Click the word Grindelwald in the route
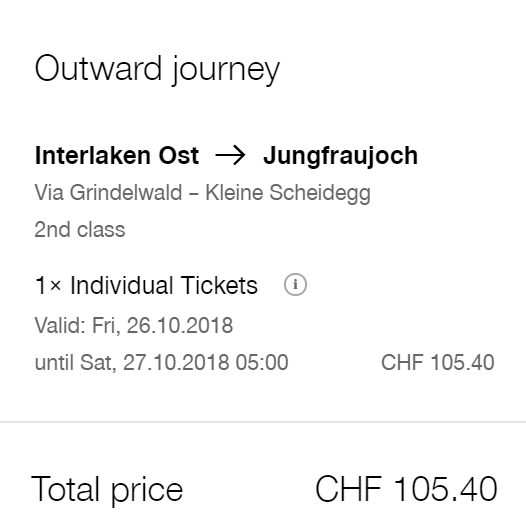 [126, 192]
